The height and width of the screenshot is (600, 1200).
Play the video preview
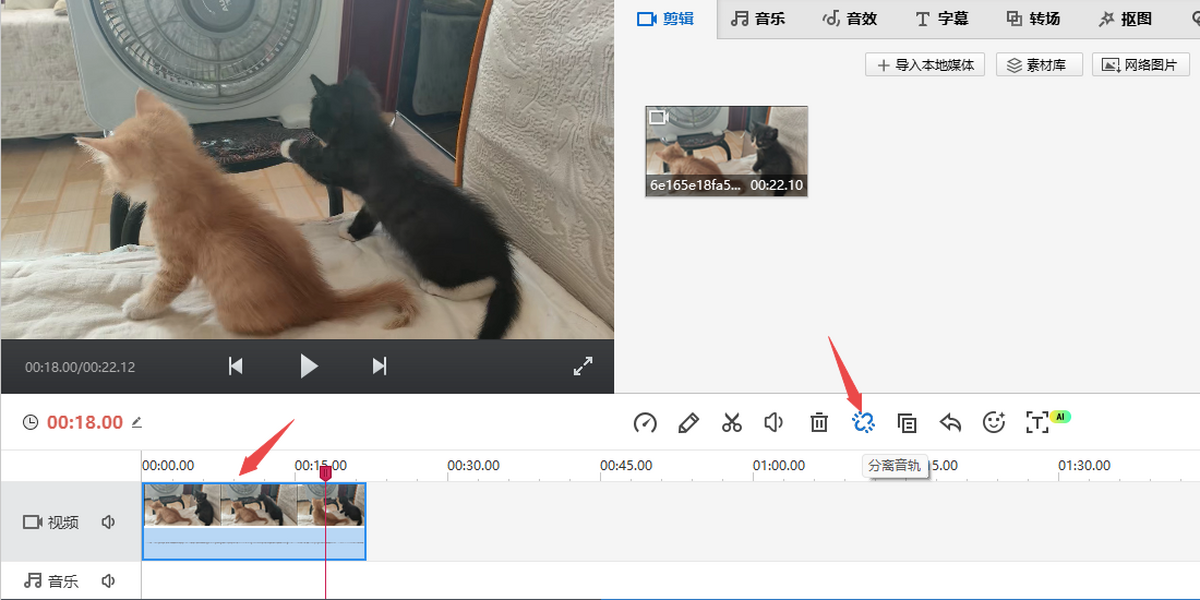click(309, 366)
